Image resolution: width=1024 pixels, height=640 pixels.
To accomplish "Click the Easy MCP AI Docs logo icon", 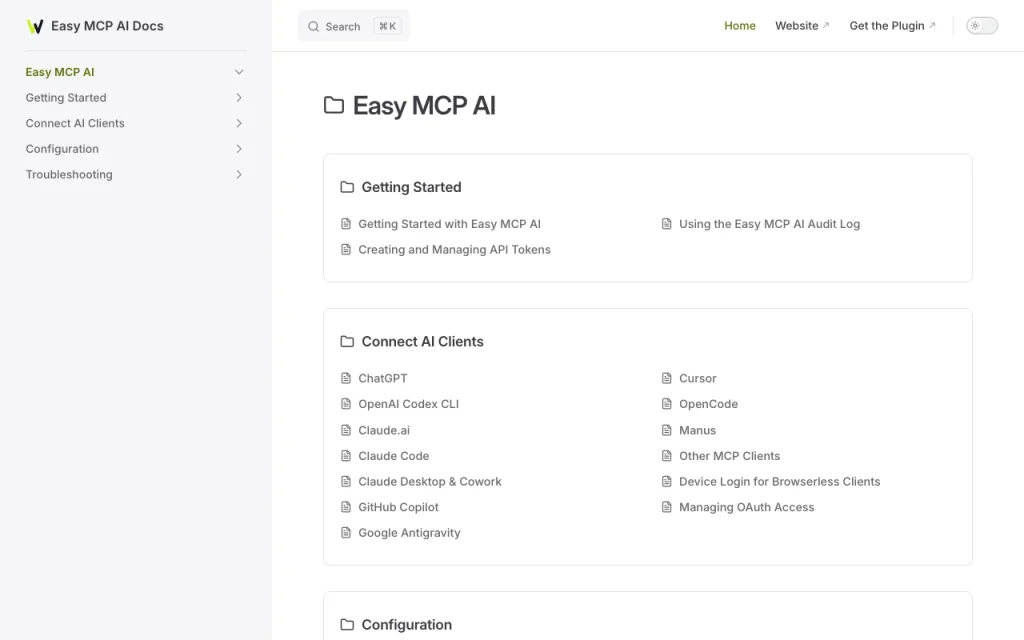I will [35, 26].
